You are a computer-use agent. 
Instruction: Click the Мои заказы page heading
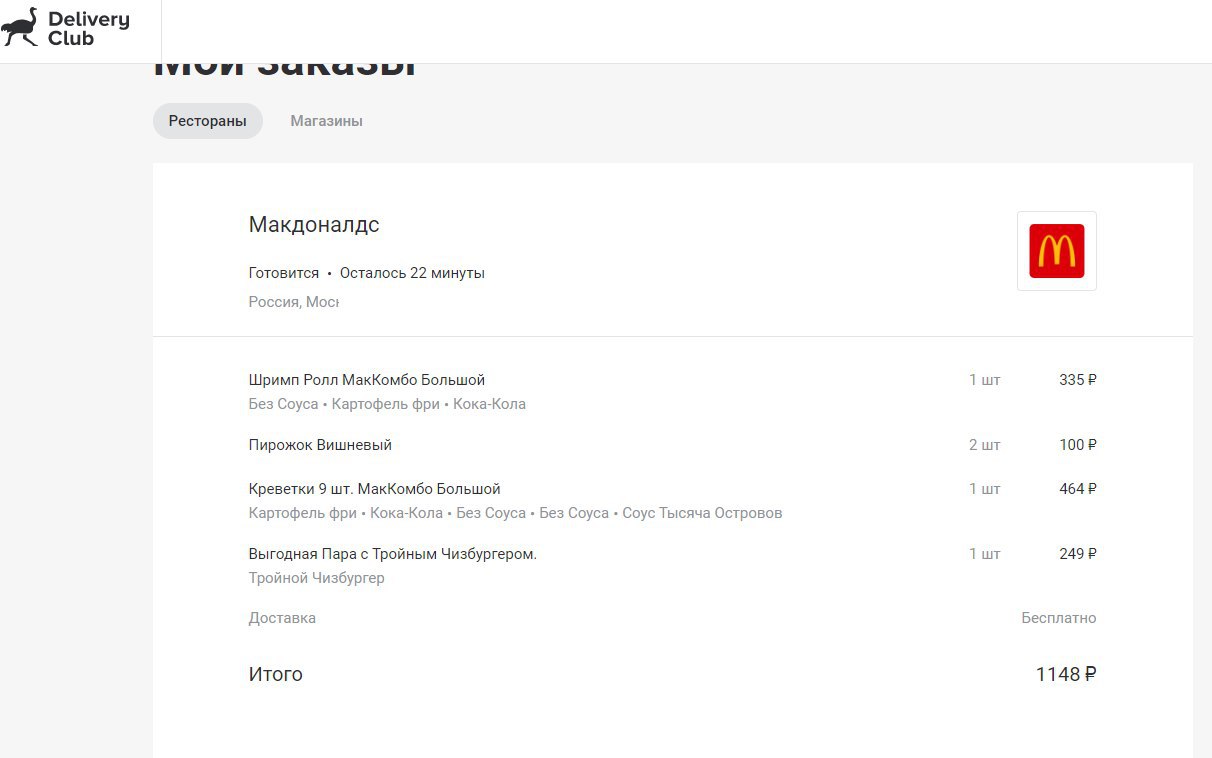coord(285,70)
